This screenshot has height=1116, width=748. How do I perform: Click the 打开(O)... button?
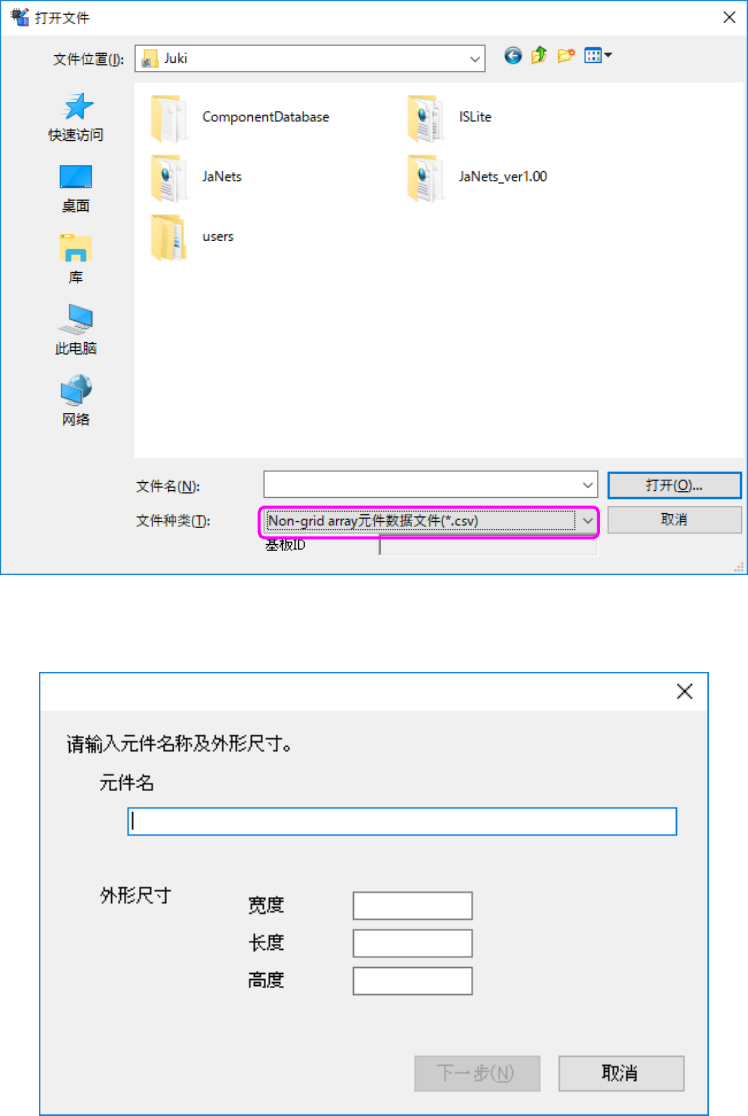point(674,485)
